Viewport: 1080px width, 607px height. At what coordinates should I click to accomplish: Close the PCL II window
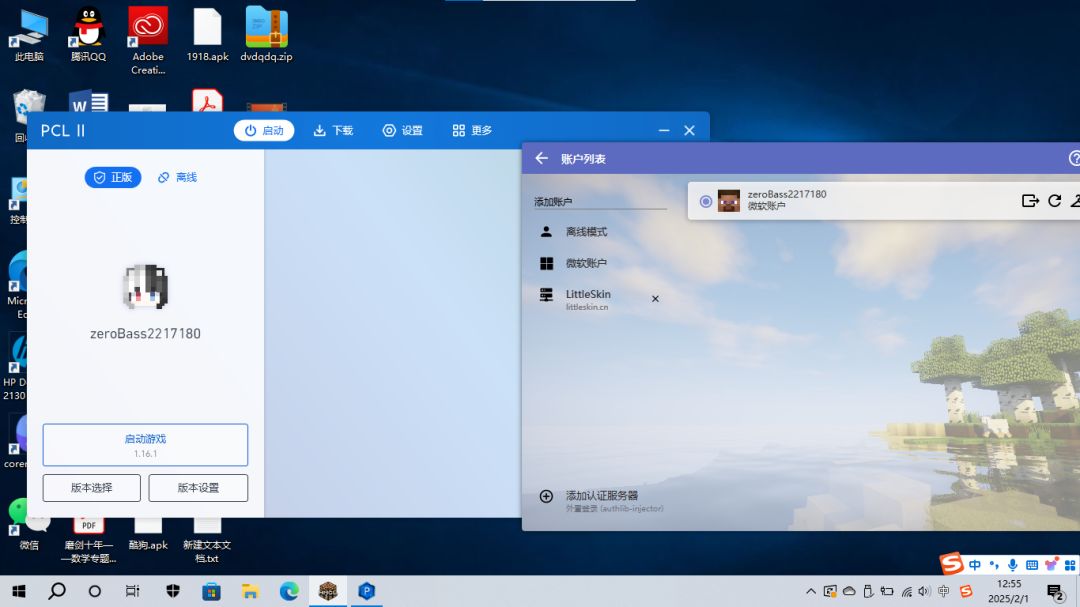coord(689,130)
